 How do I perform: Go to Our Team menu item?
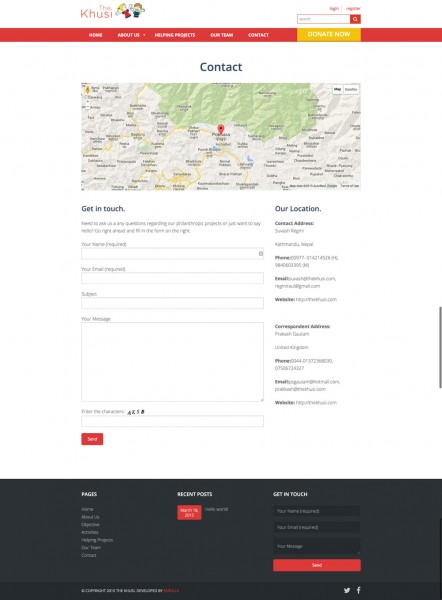[x=222, y=35]
